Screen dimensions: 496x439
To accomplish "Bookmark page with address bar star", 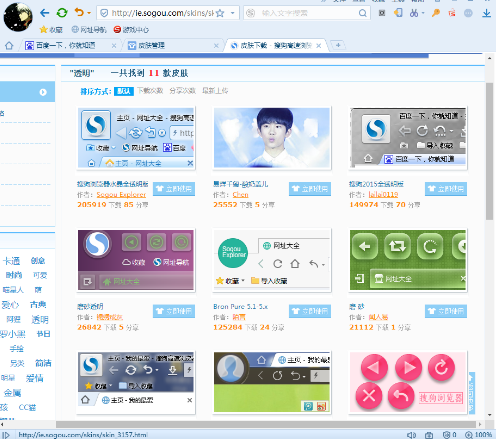I will click(220, 13).
